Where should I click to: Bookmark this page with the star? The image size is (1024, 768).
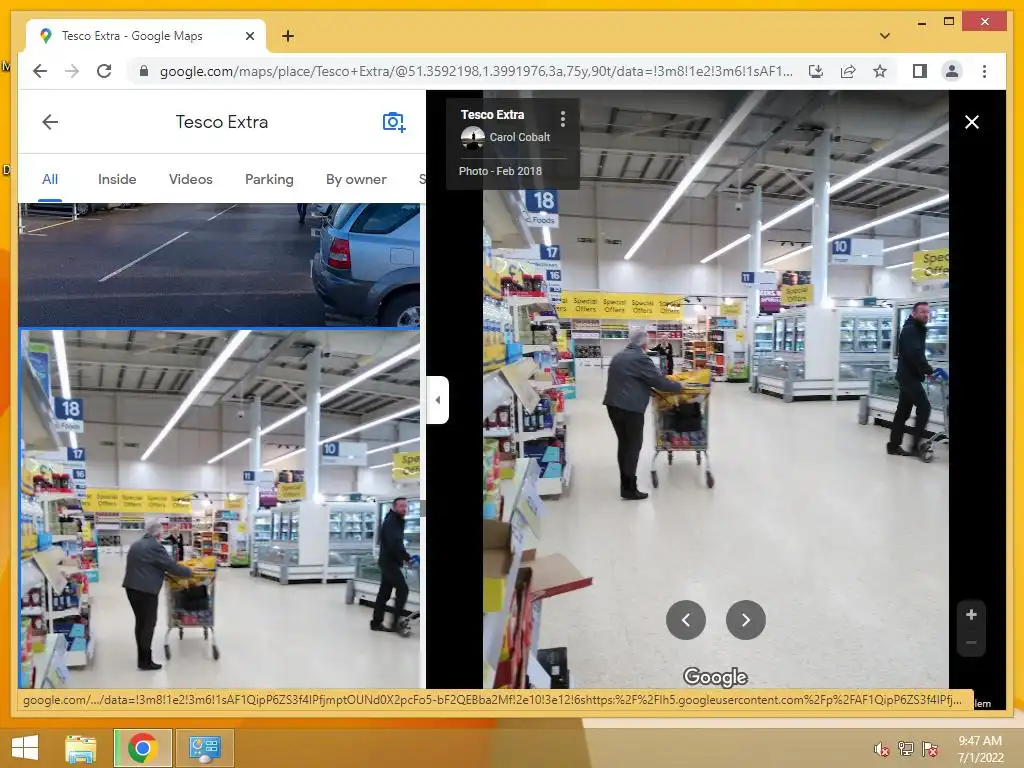click(880, 71)
